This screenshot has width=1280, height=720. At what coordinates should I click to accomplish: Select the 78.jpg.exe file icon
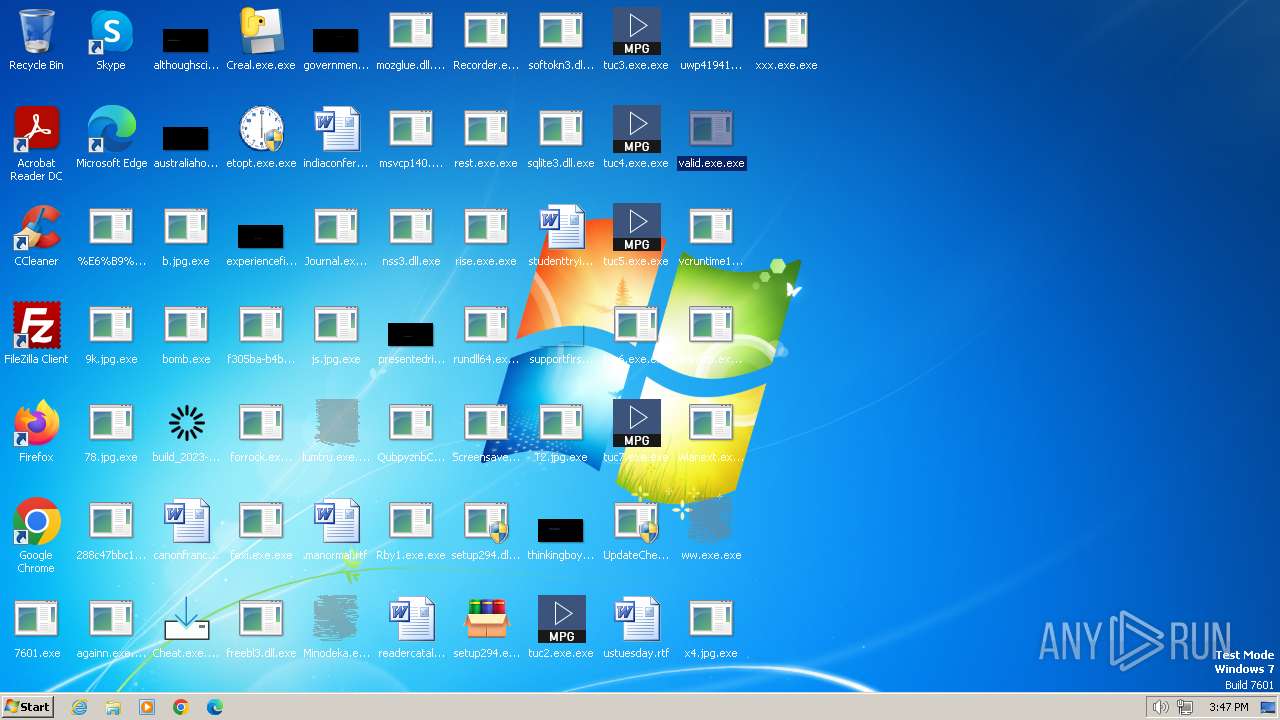[x=111, y=423]
